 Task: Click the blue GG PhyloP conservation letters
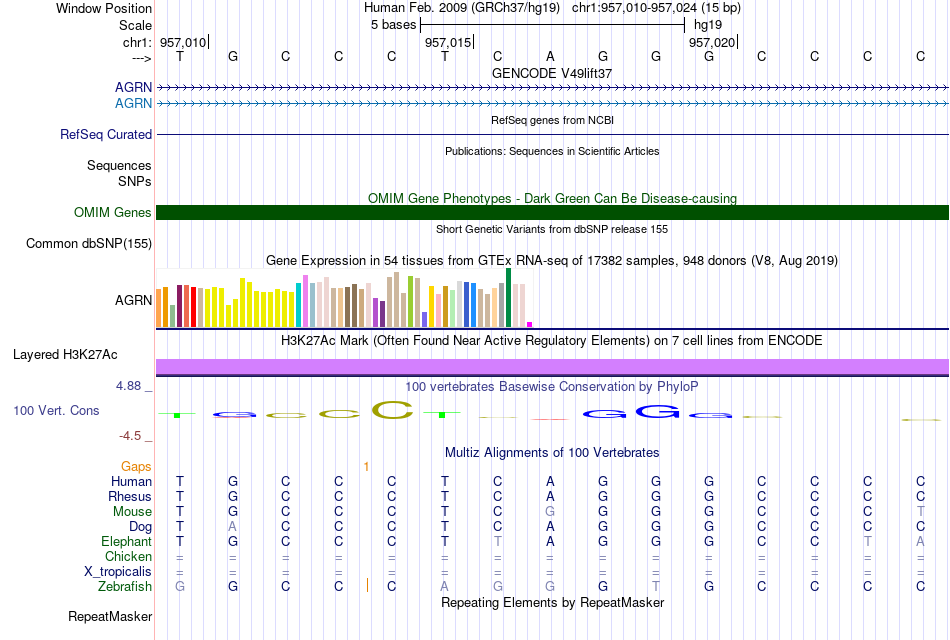(x=631, y=412)
